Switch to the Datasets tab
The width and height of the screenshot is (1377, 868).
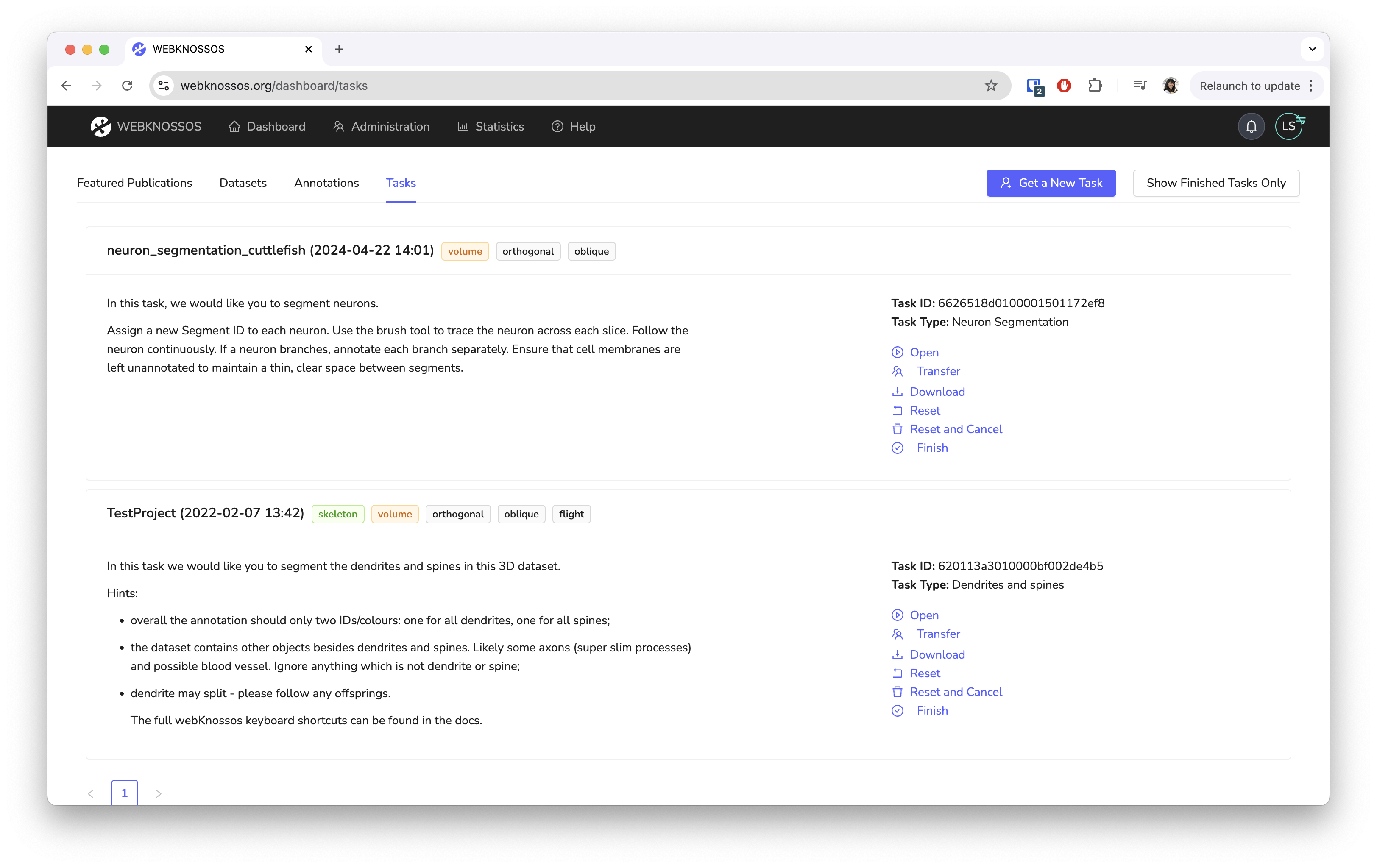tap(243, 183)
